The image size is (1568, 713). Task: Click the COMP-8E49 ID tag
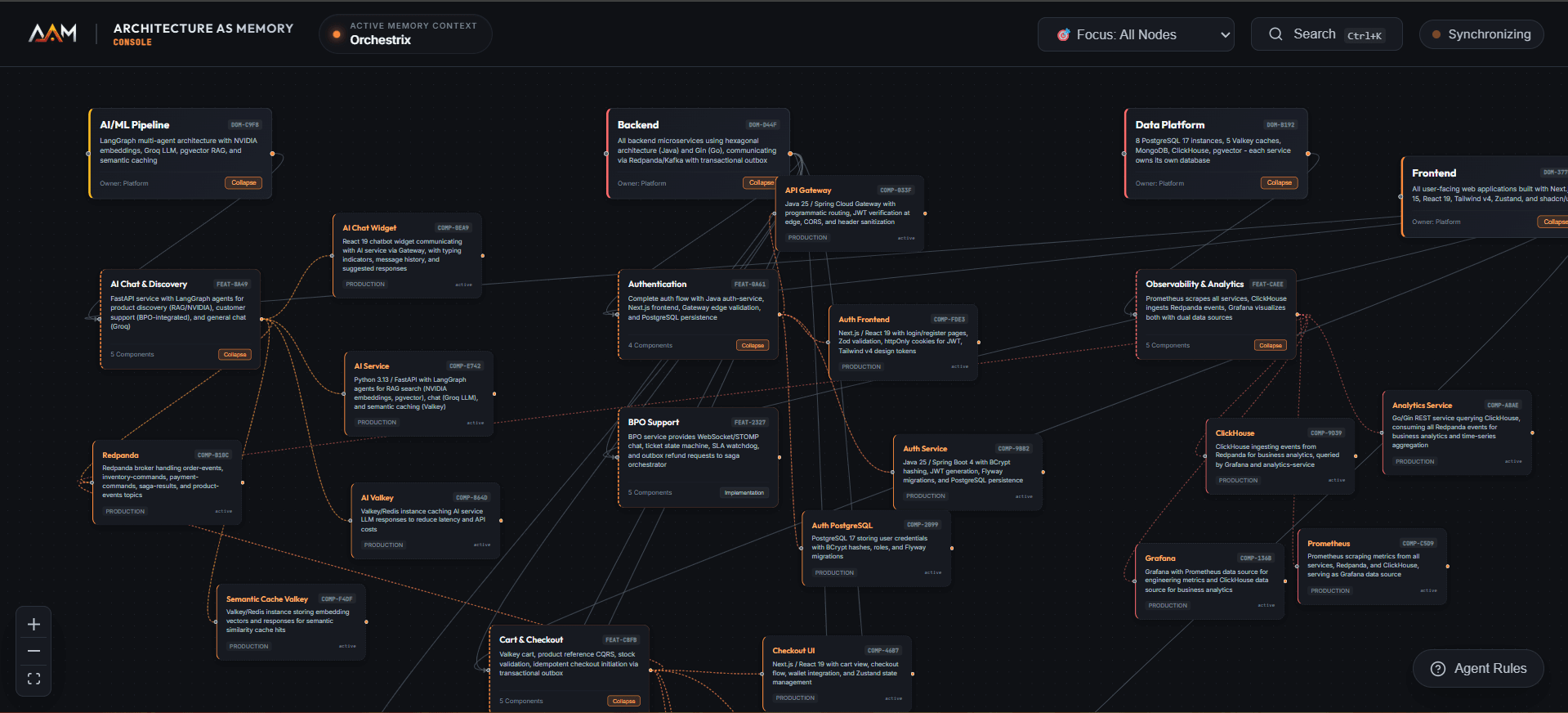tap(453, 228)
